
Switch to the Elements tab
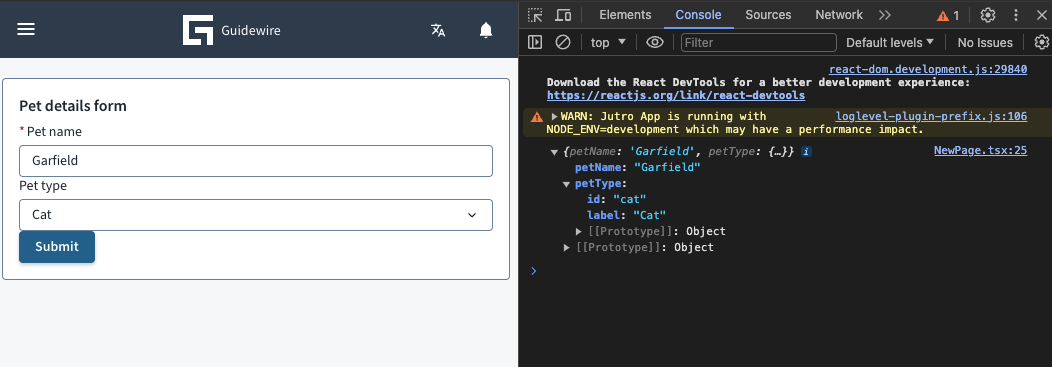tap(625, 15)
